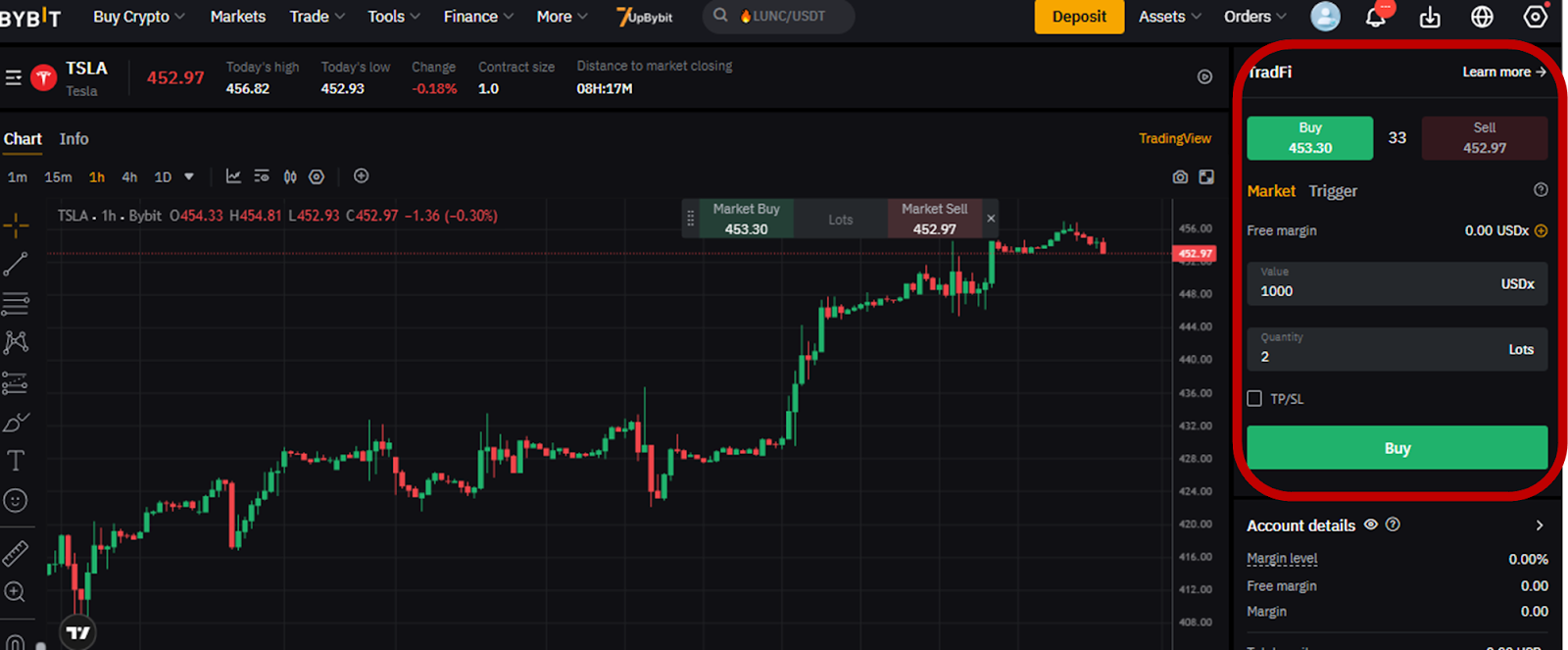Click the download app icon
Screen dimensions: 1568x650
(1430, 17)
